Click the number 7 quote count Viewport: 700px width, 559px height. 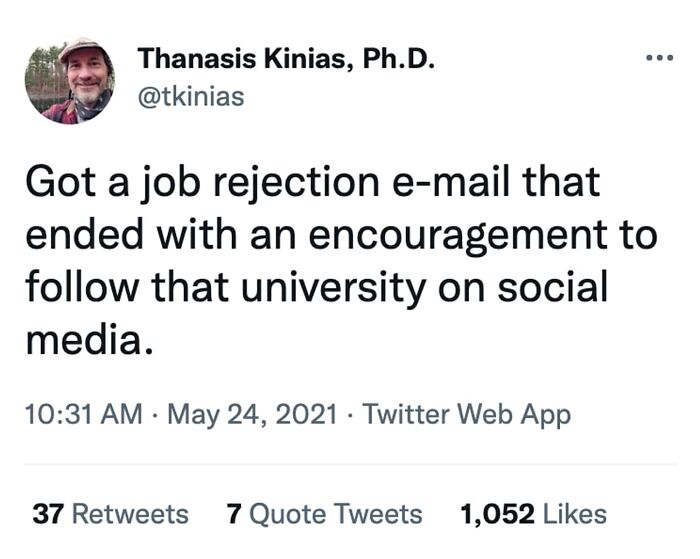(234, 514)
